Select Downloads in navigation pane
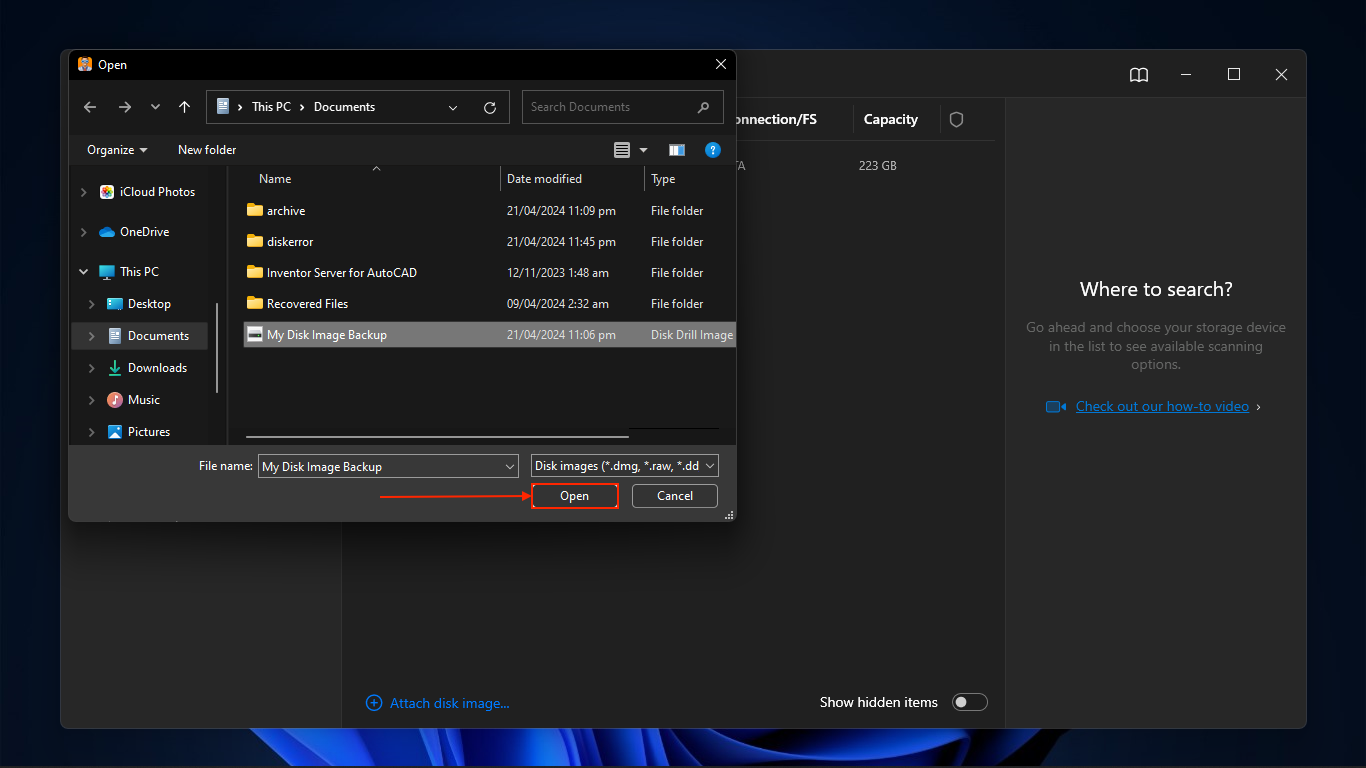The image size is (1366, 768). (147, 368)
